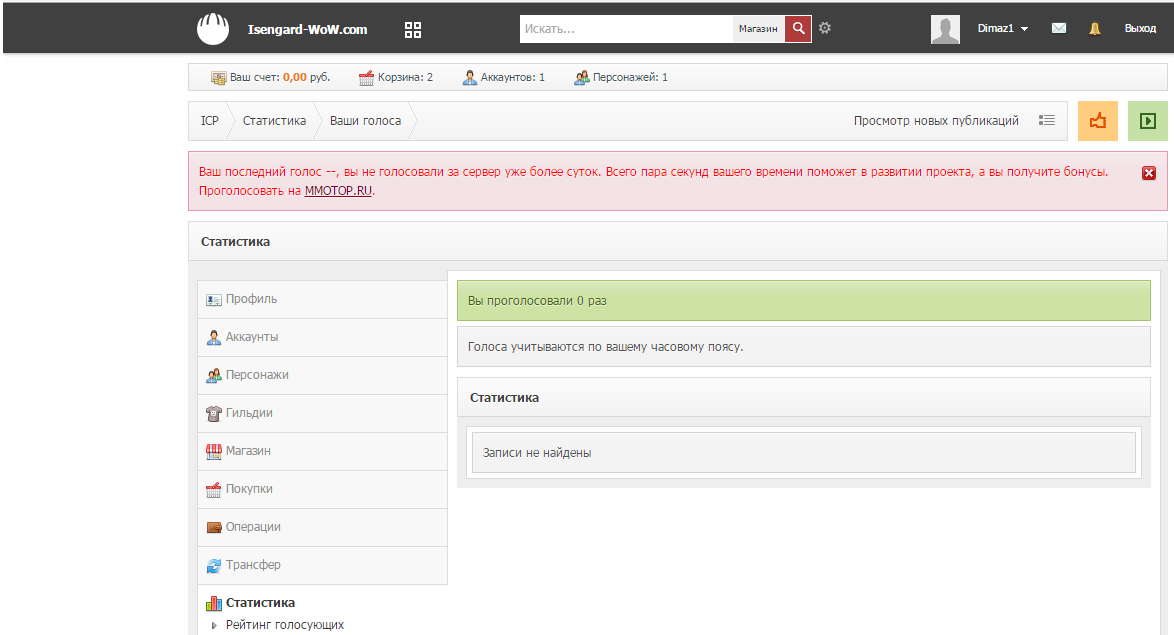Click the list view icon near публикаций
Image resolution: width=1174 pixels, height=635 pixels.
[x=1047, y=120]
